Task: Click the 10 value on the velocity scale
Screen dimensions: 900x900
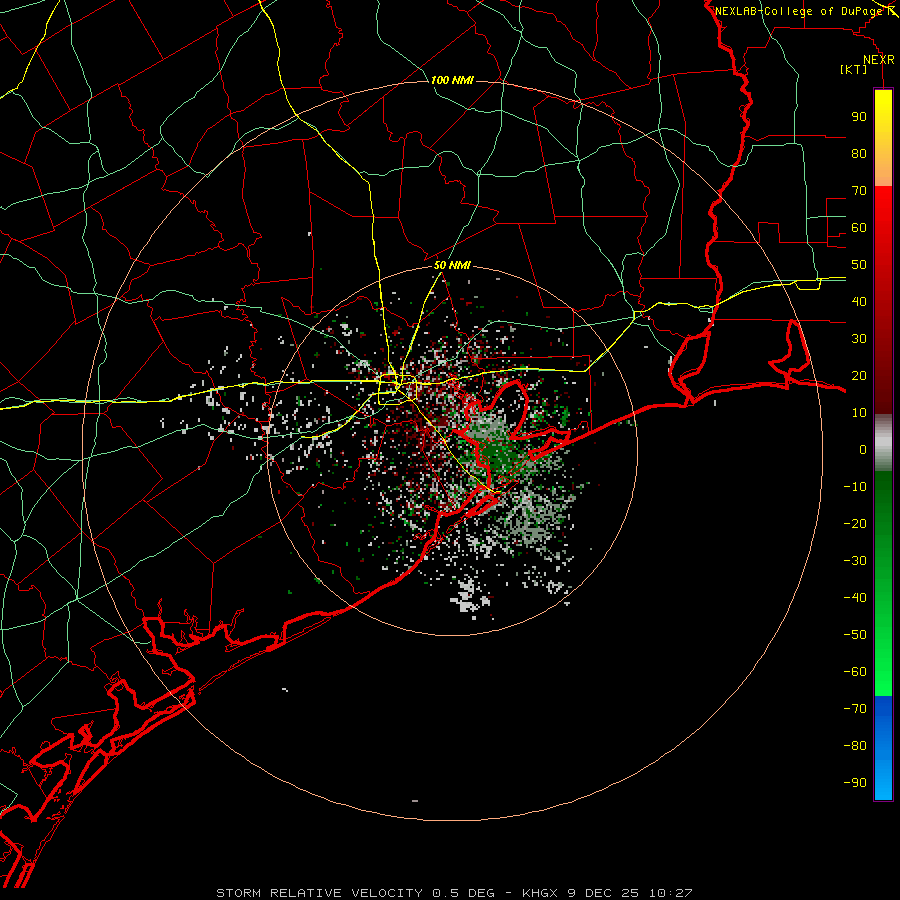Action: (x=859, y=413)
